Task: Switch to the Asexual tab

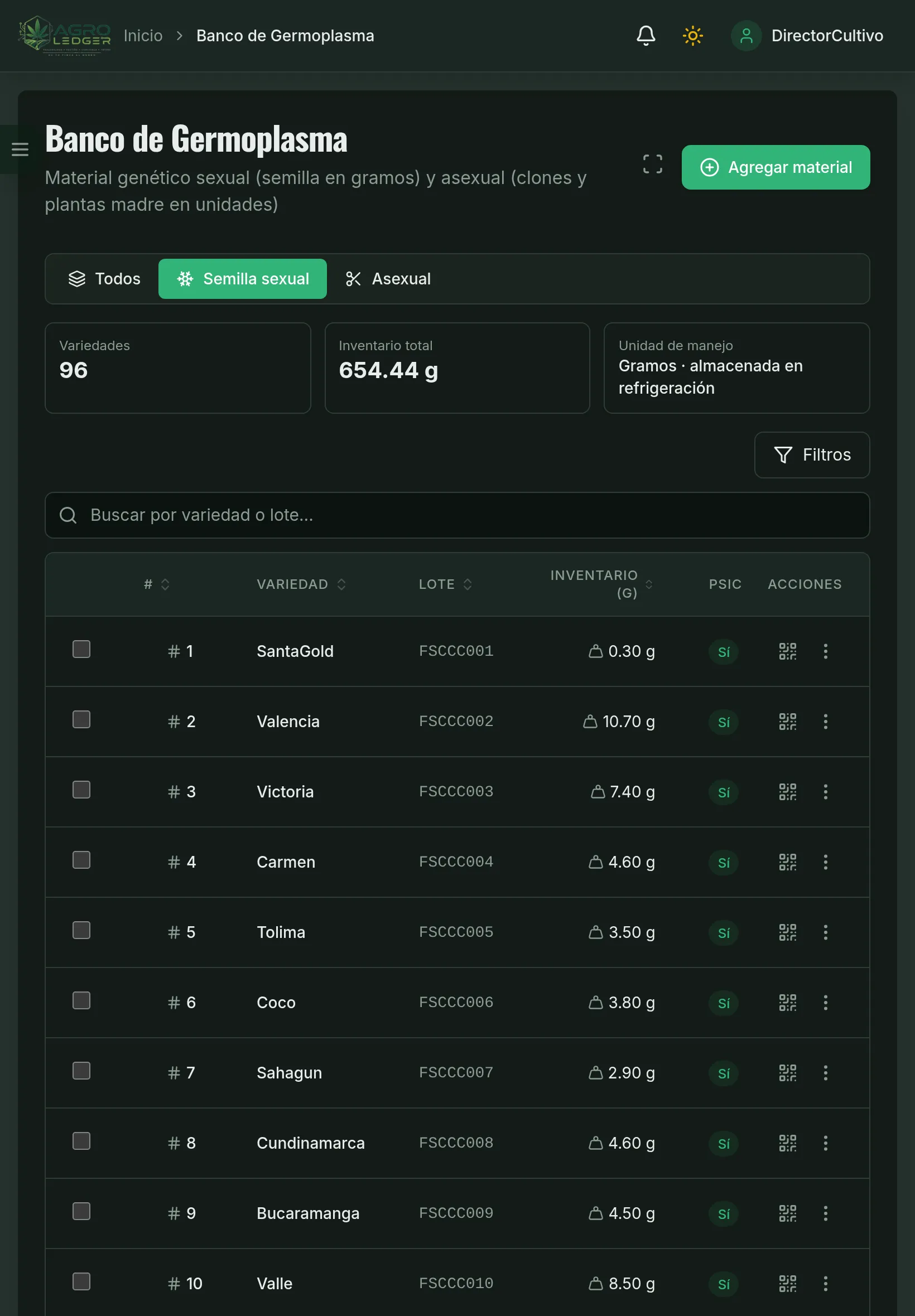Action: (388, 279)
